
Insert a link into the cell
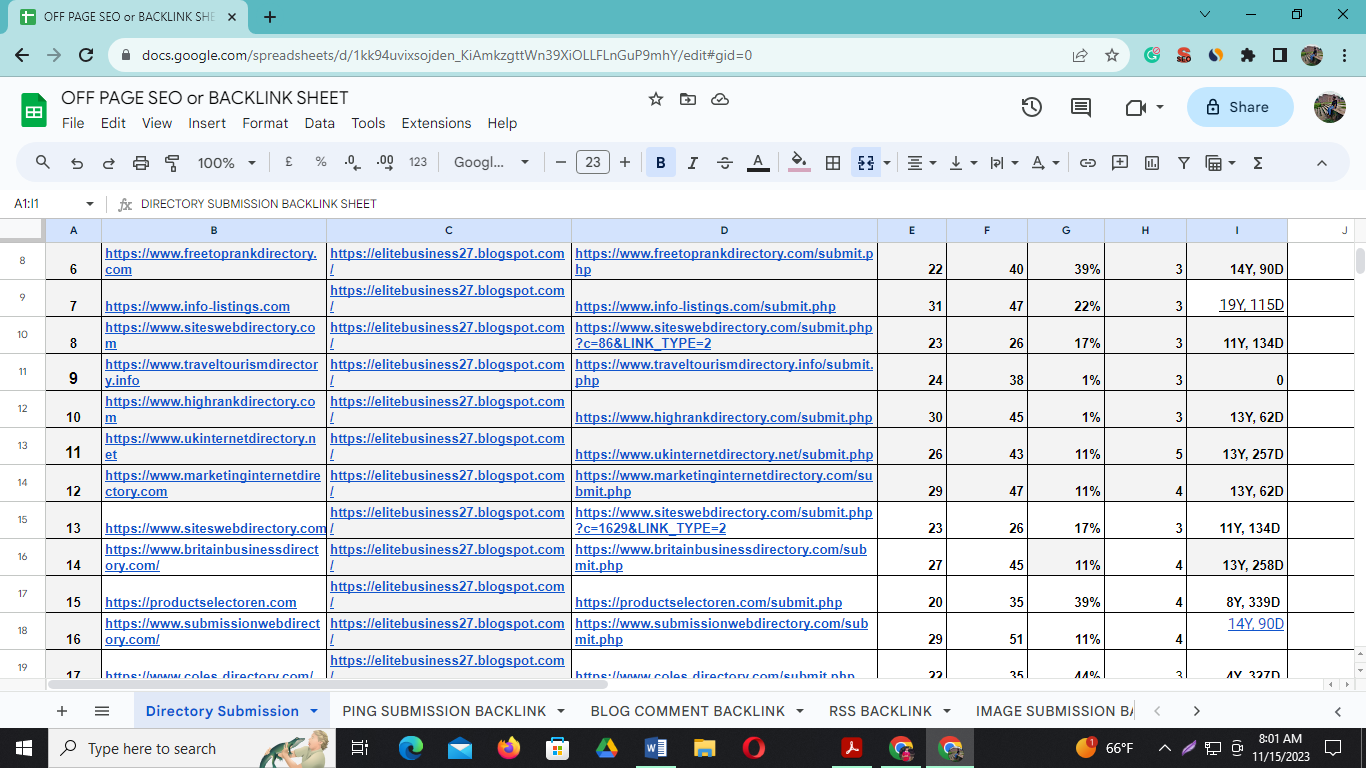coord(1089,161)
